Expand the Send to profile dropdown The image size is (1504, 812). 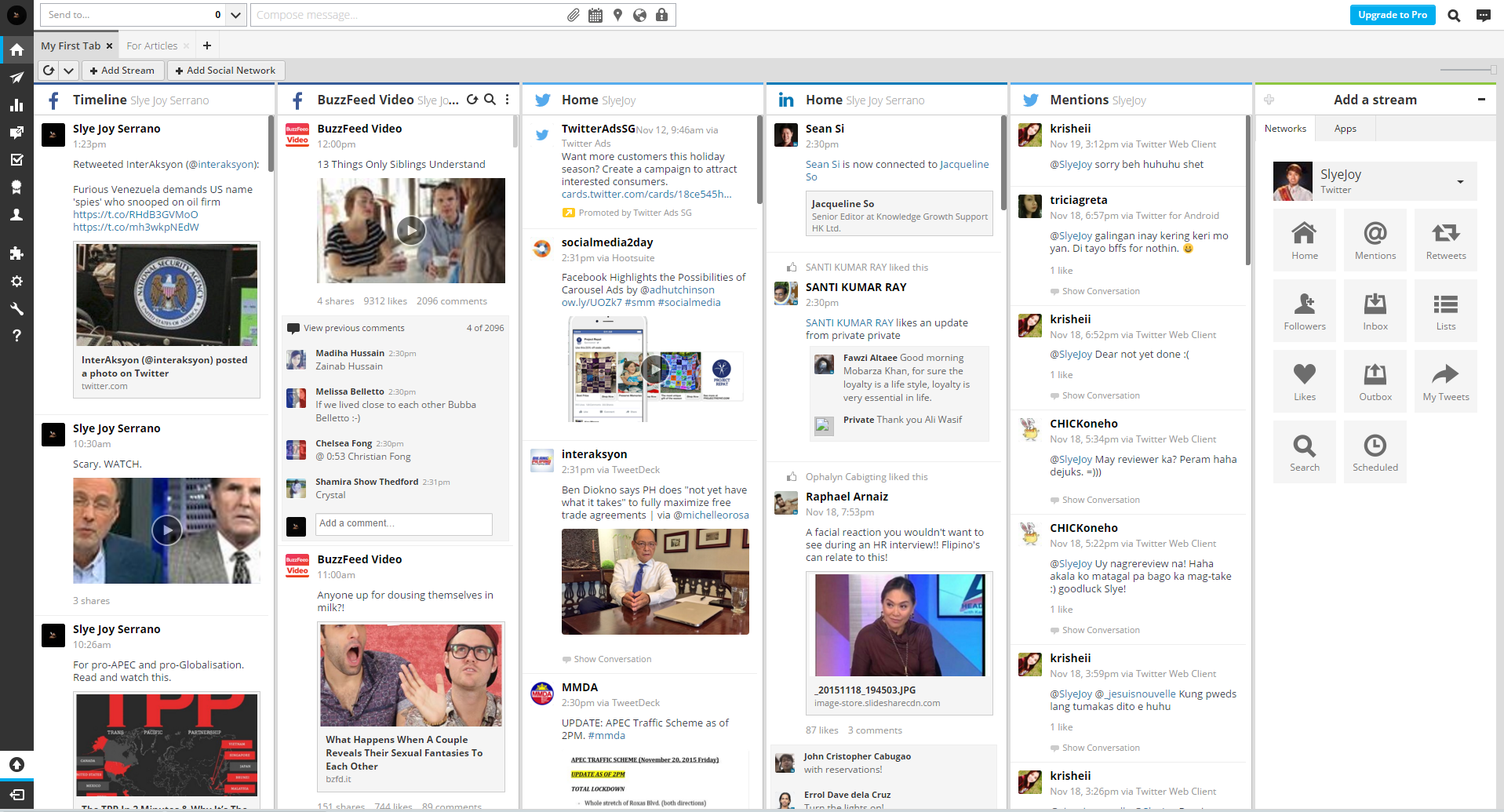click(x=235, y=15)
